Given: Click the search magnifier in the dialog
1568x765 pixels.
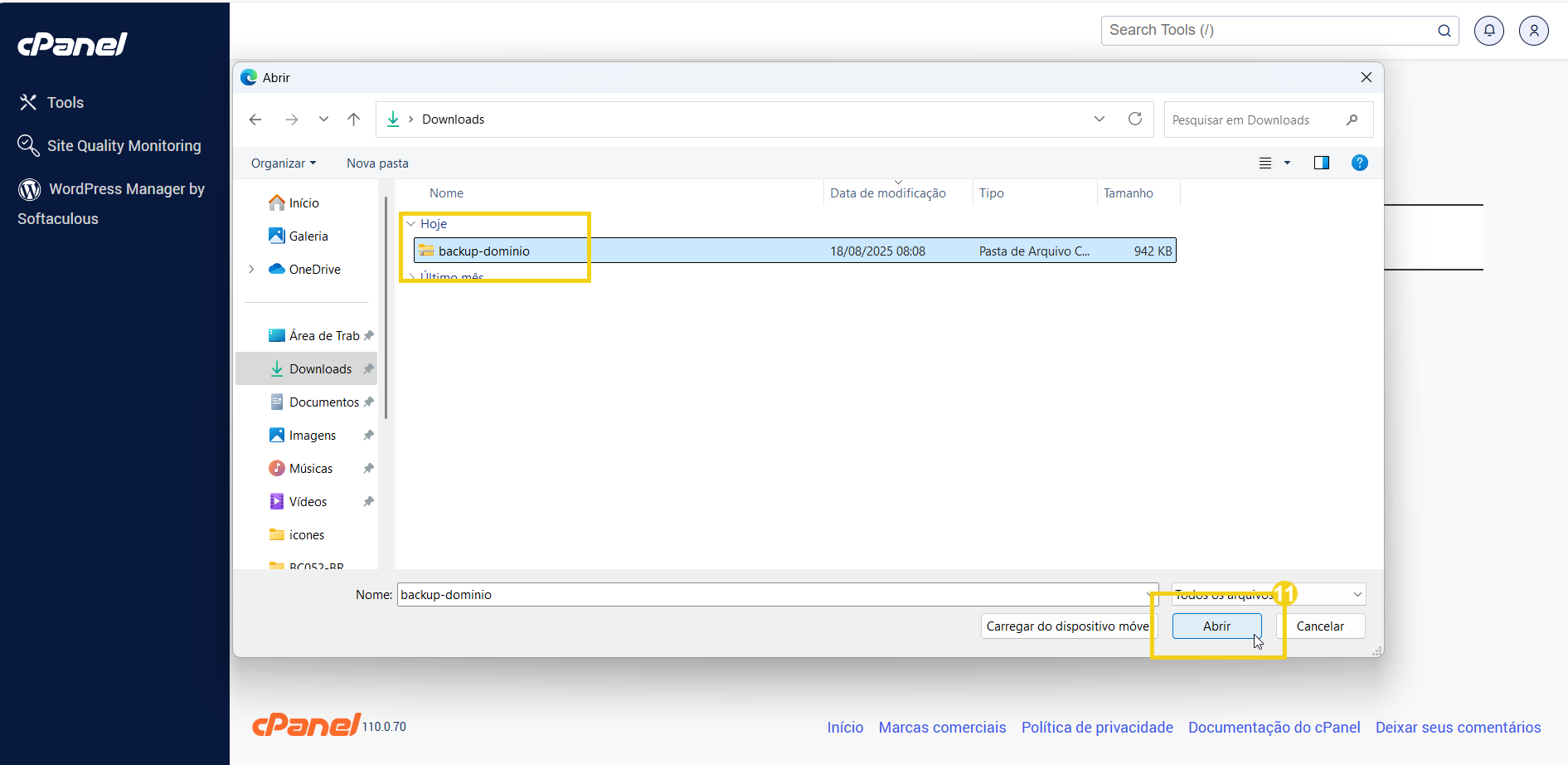Looking at the screenshot, I should (x=1352, y=119).
